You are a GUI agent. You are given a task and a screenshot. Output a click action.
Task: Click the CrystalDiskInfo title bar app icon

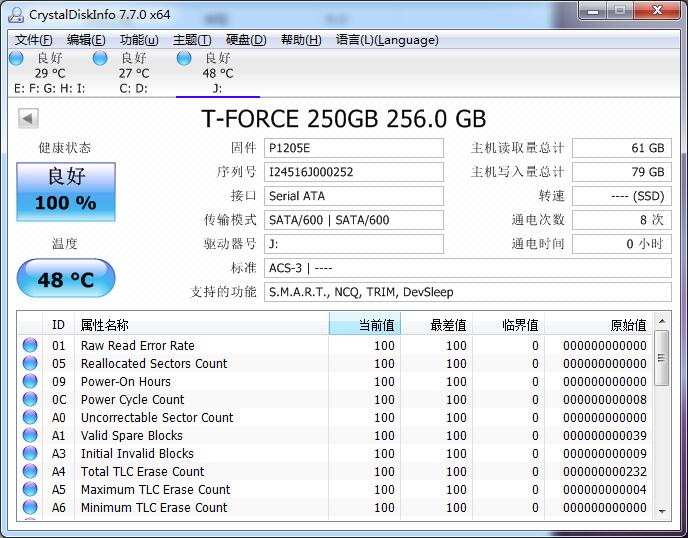[x=16, y=14]
